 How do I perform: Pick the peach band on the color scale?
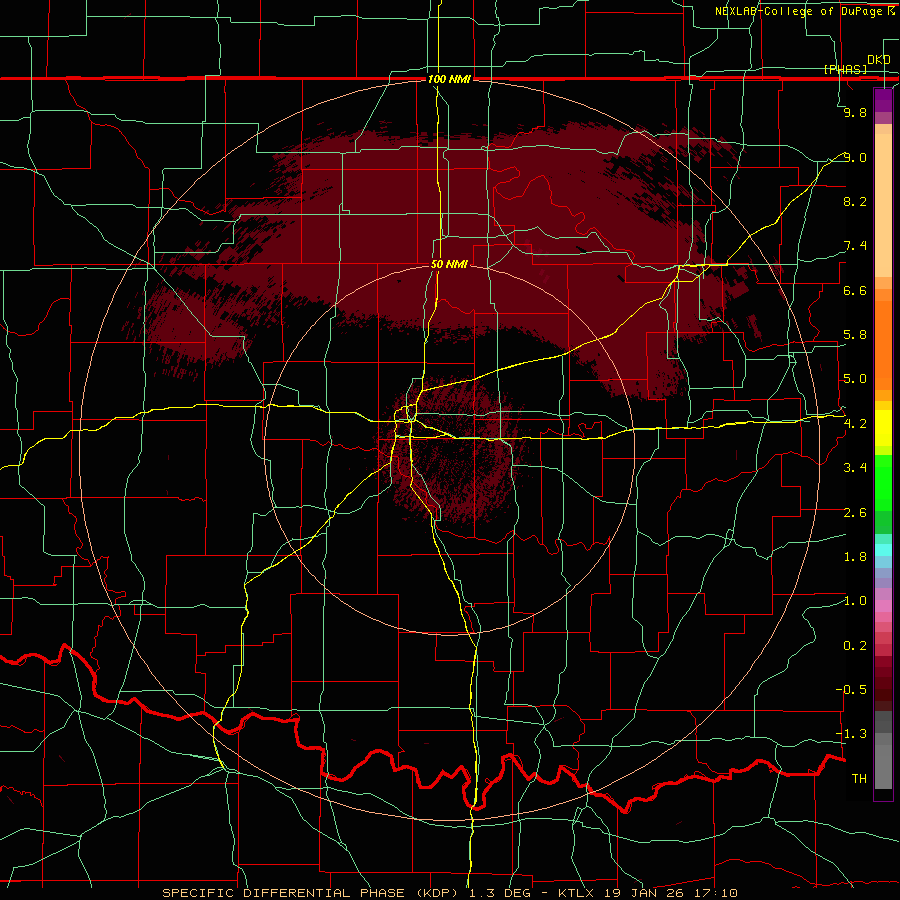883,205
